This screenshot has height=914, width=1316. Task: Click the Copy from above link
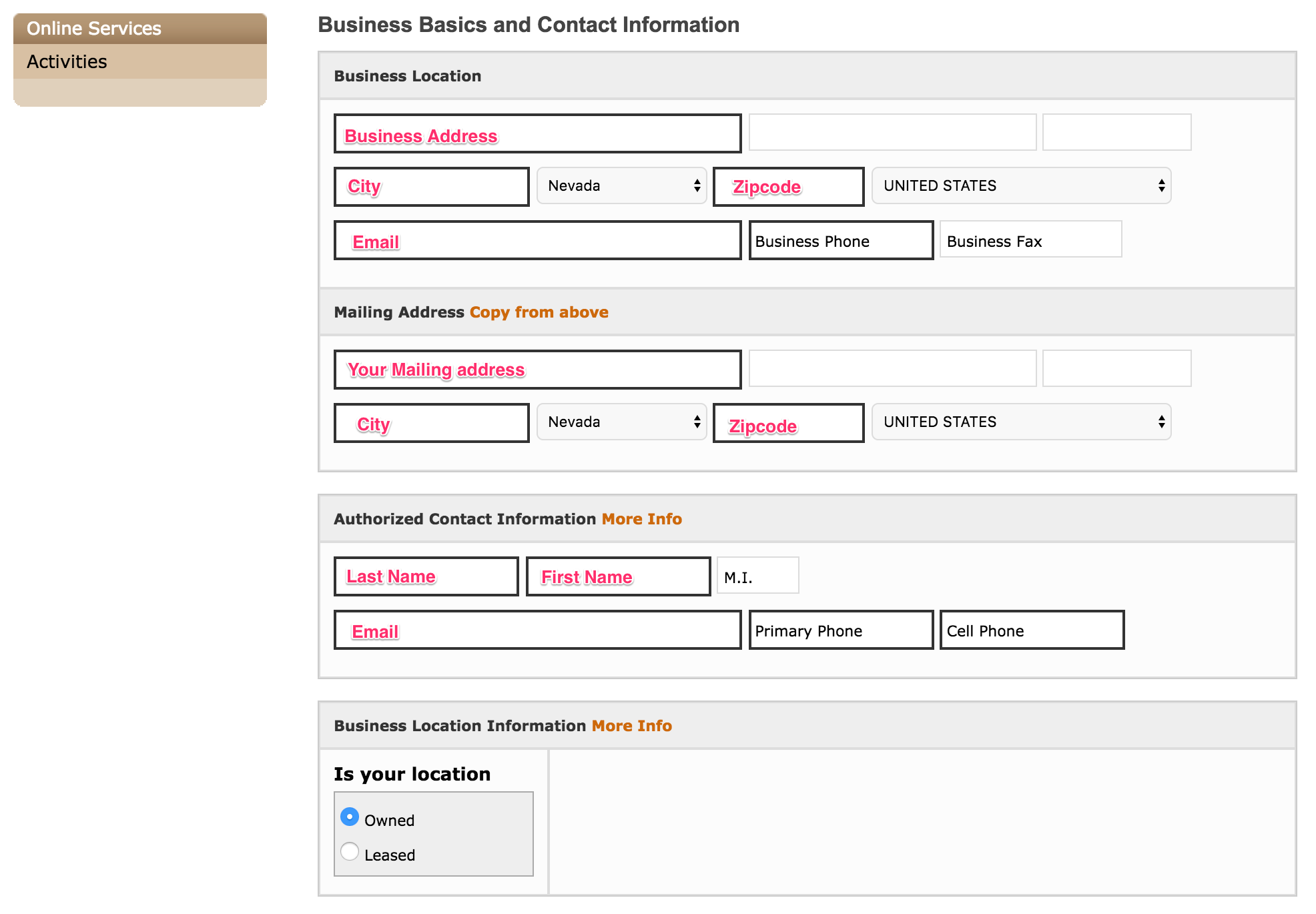[x=539, y=312]
